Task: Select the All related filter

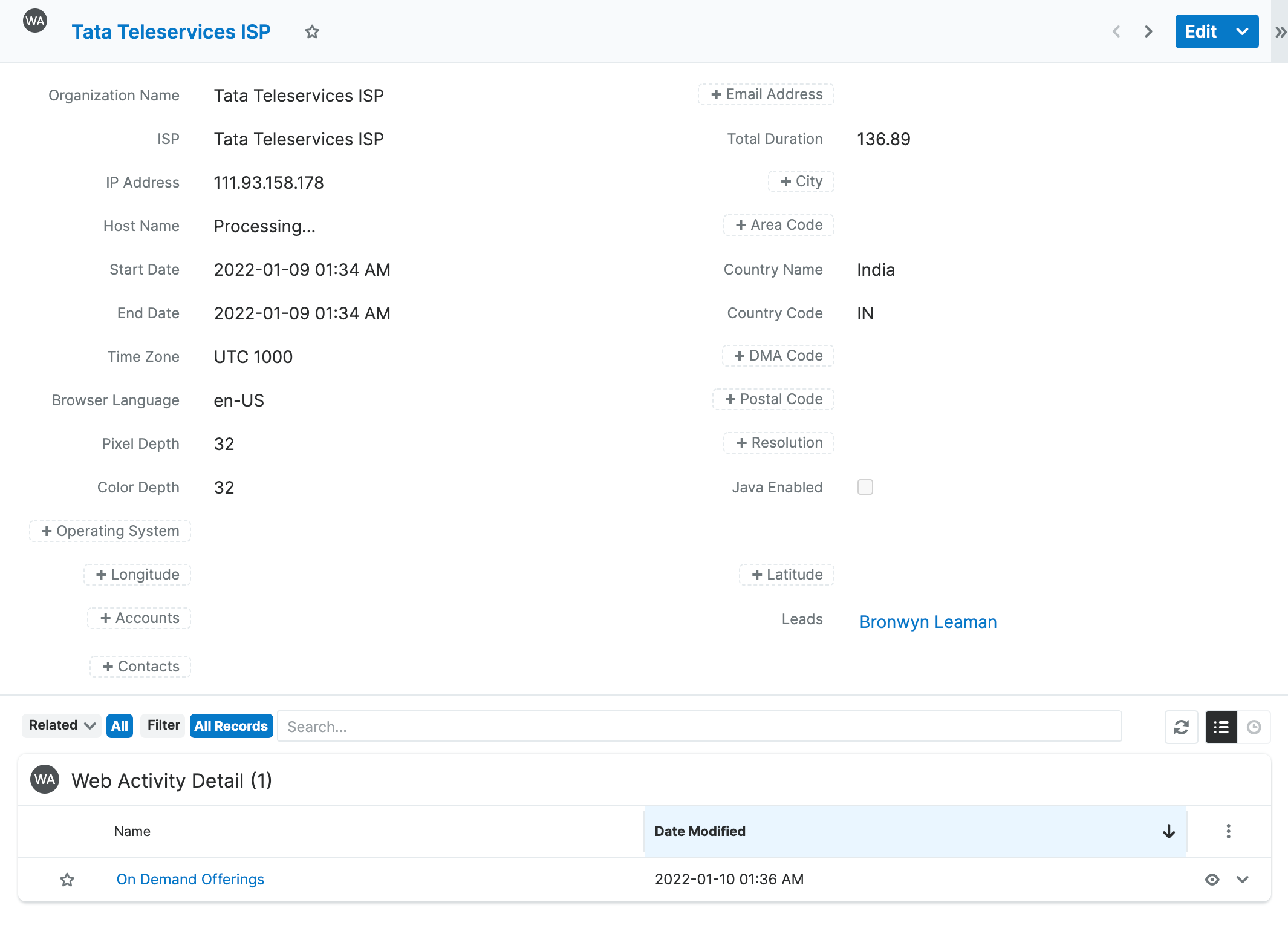Action: tap(119, 726)
